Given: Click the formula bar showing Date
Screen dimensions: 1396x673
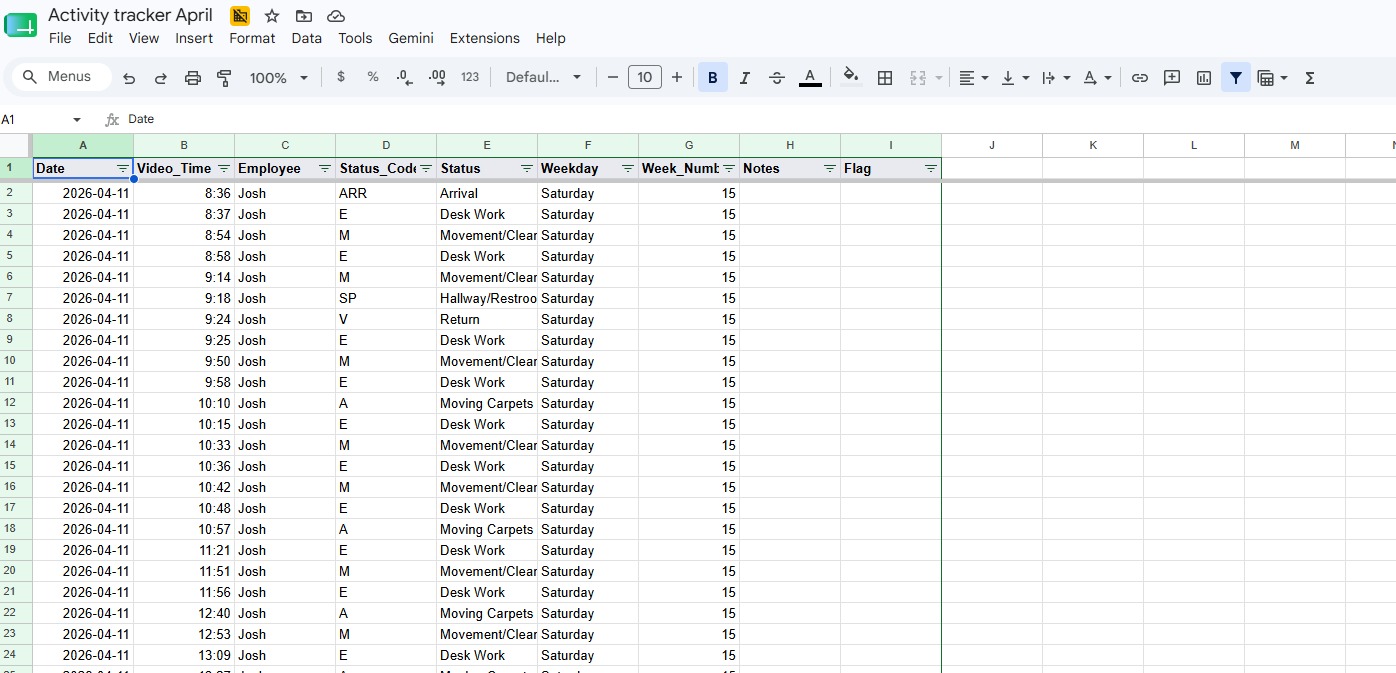Looking at the screenshot, I should tap(760, 119).
